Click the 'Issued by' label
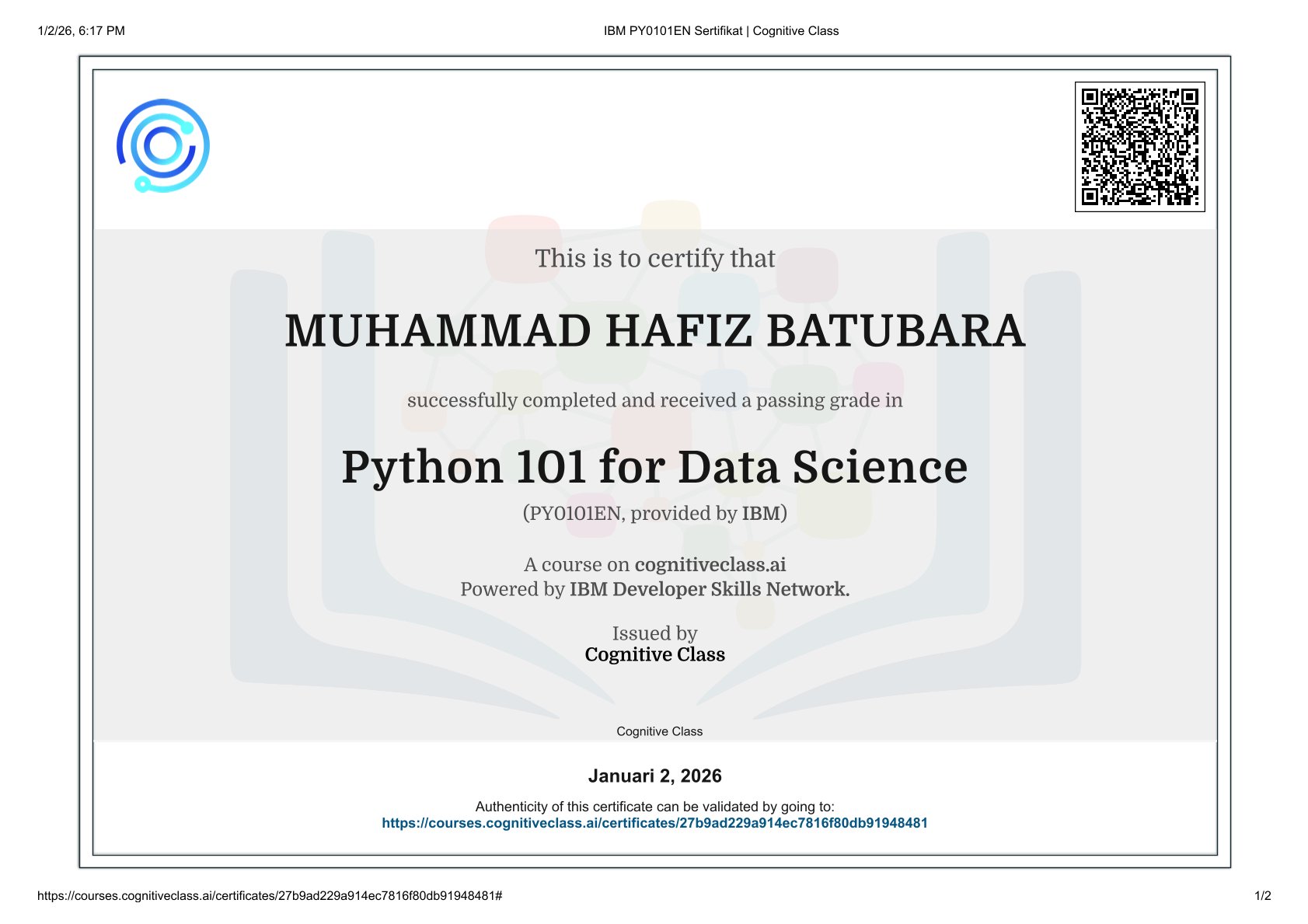The width and height of the screenshot is (1308, 924). [x=654, y=633]
